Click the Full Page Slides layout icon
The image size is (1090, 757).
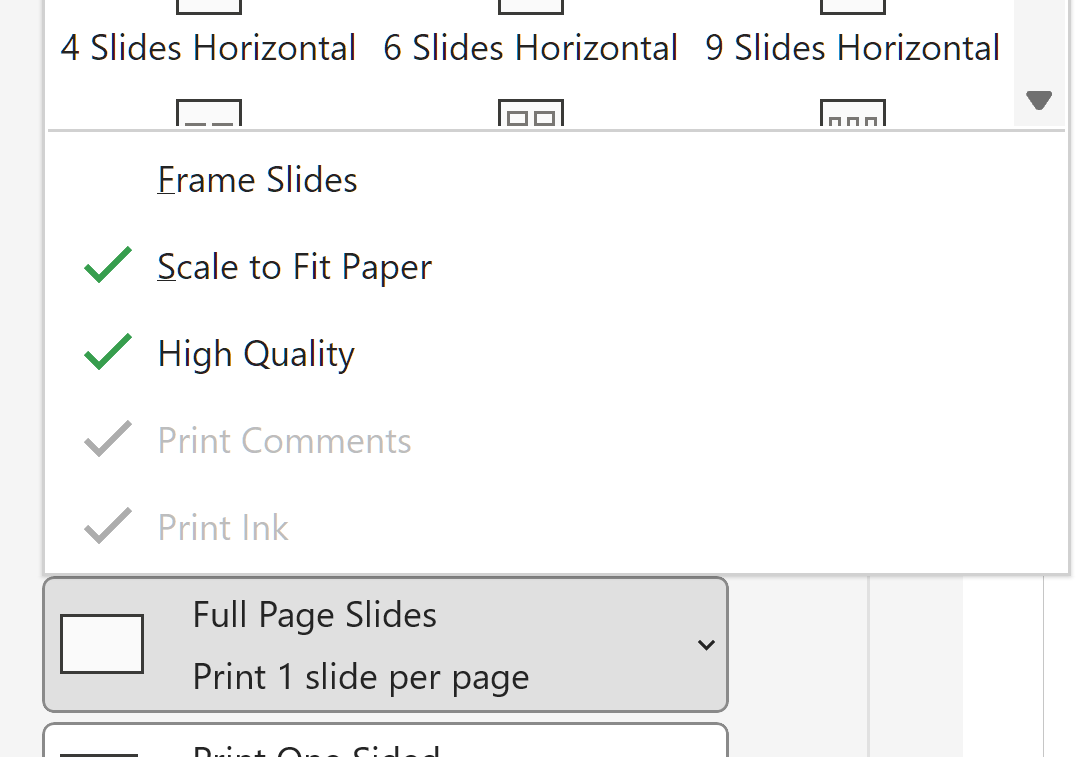coord(102,644)
